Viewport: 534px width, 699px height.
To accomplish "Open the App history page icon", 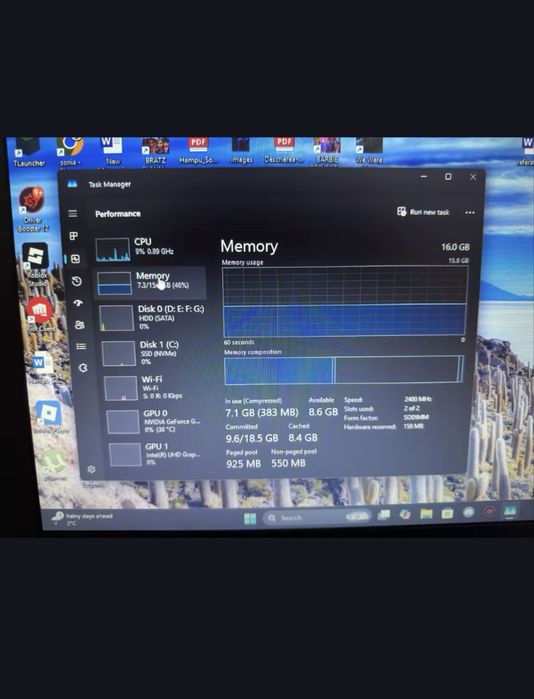I will [77, 281].
